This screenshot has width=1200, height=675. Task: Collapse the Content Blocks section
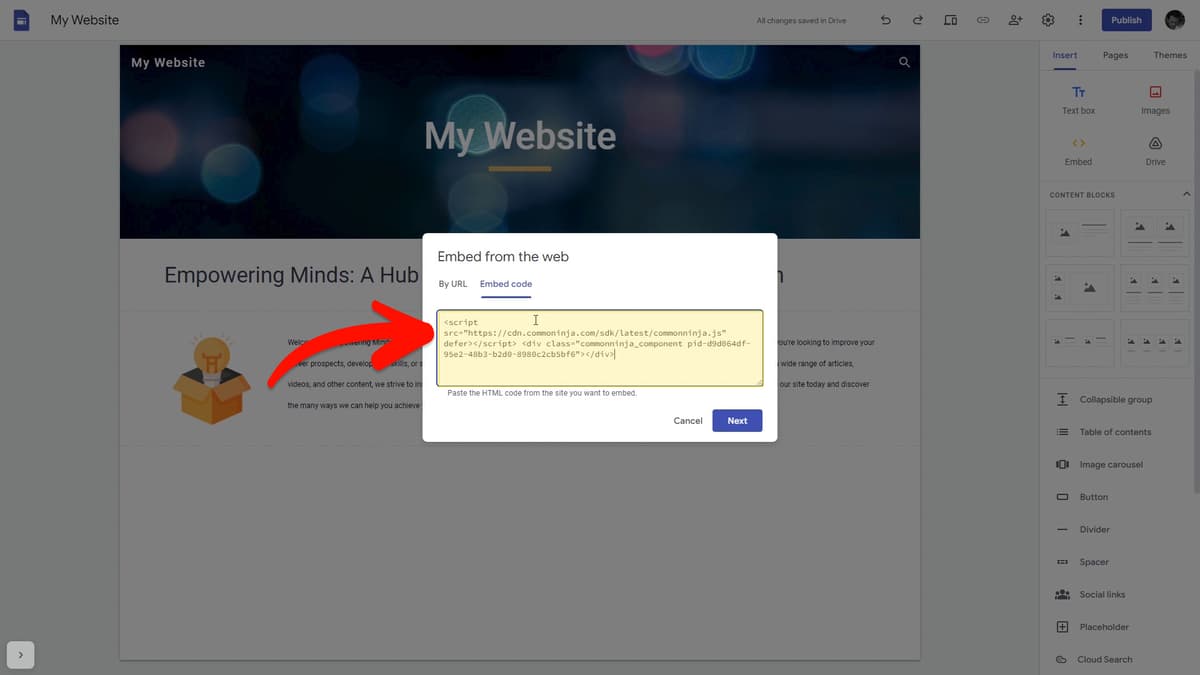point(1186,194)
